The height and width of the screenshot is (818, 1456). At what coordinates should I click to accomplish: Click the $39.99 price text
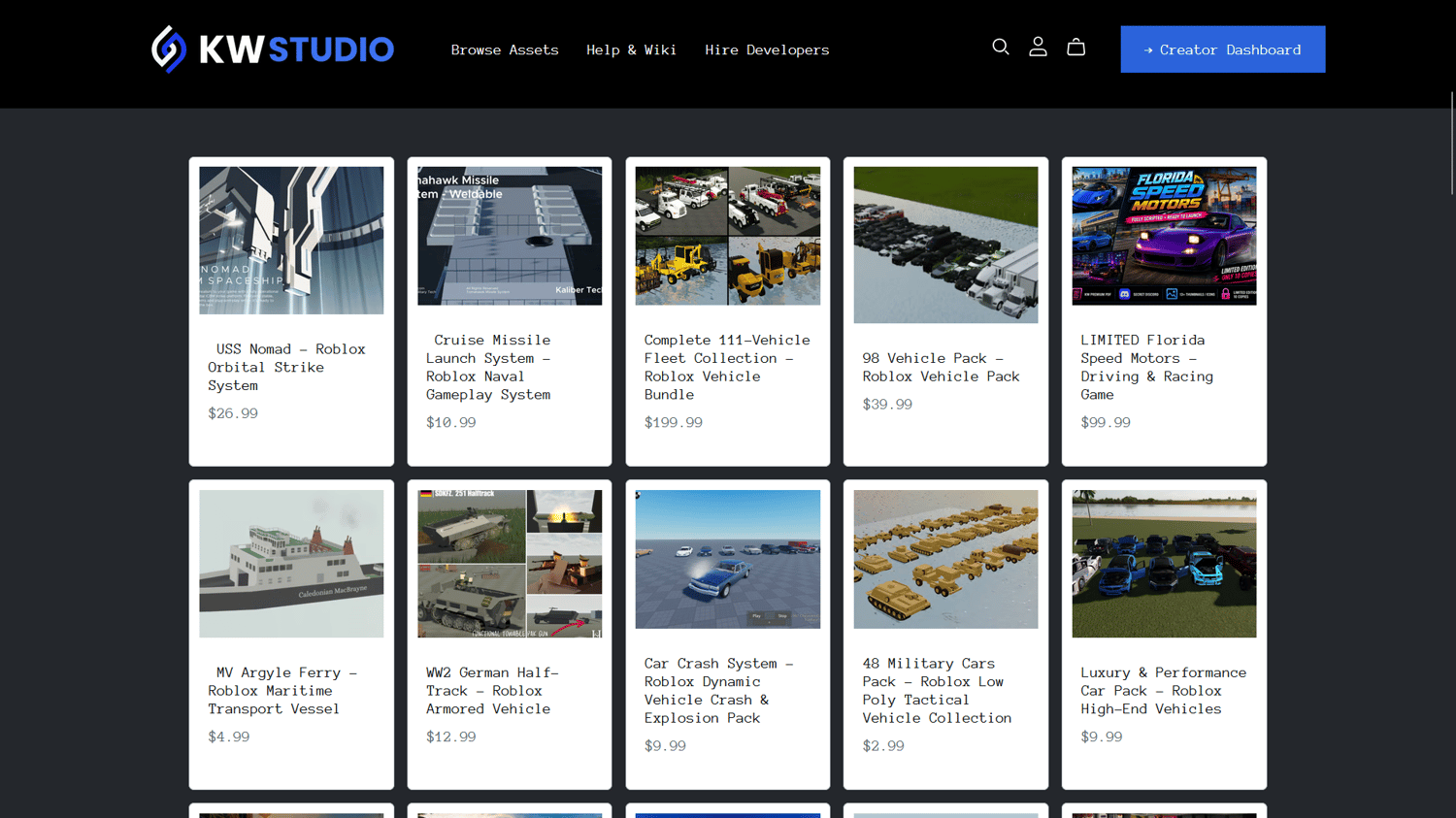pos(887,404)
